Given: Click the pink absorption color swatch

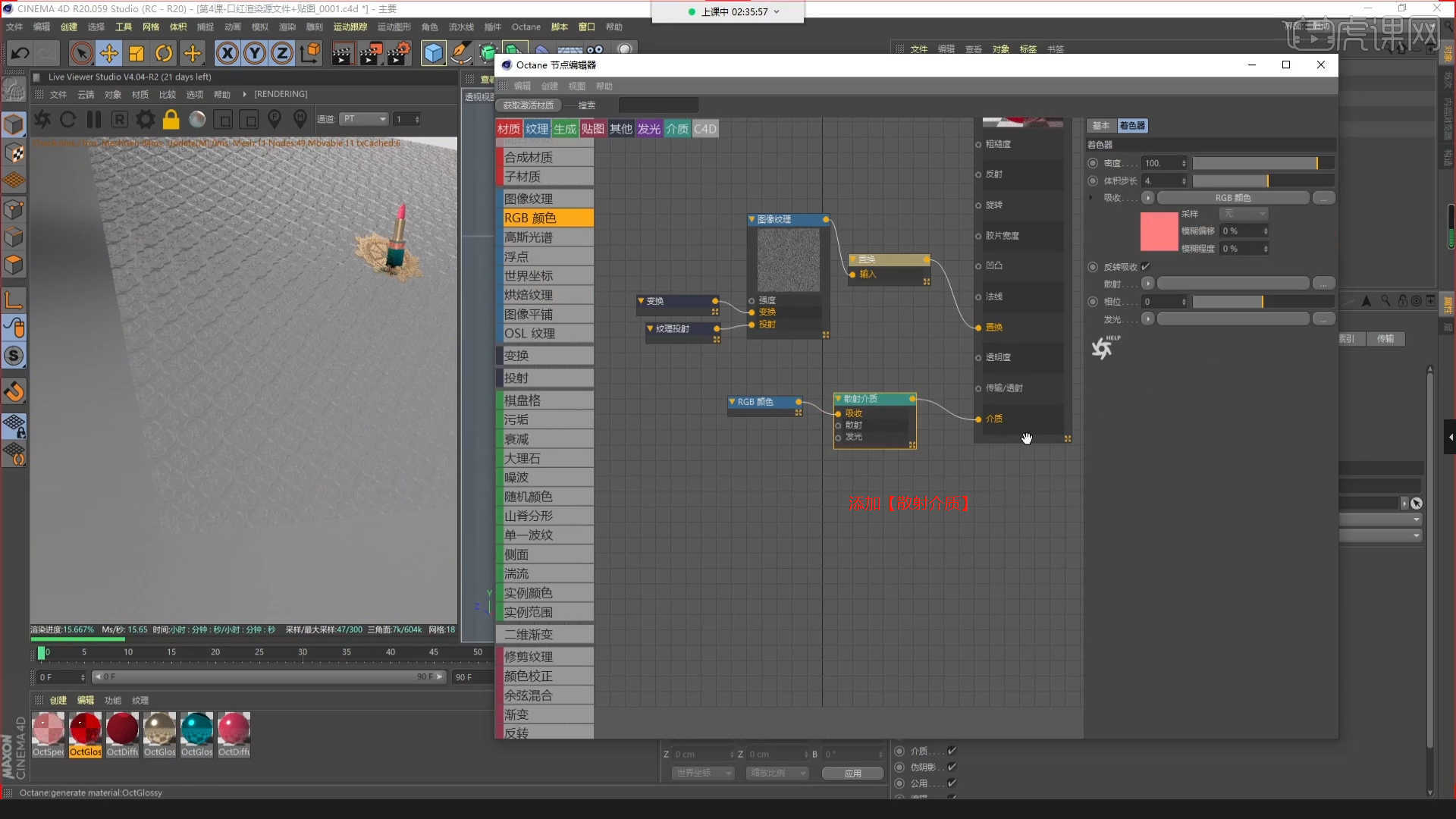Looking at the screenshot, I should [x=1159, y=231].
